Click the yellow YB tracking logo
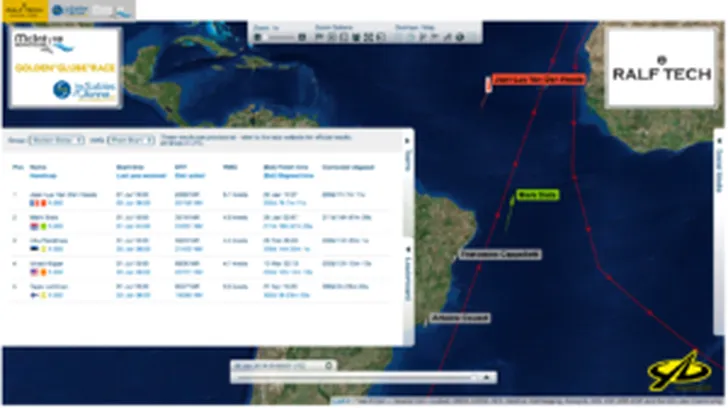The height and width of the screenshot is (408, 728). click(x=680, y=372)
